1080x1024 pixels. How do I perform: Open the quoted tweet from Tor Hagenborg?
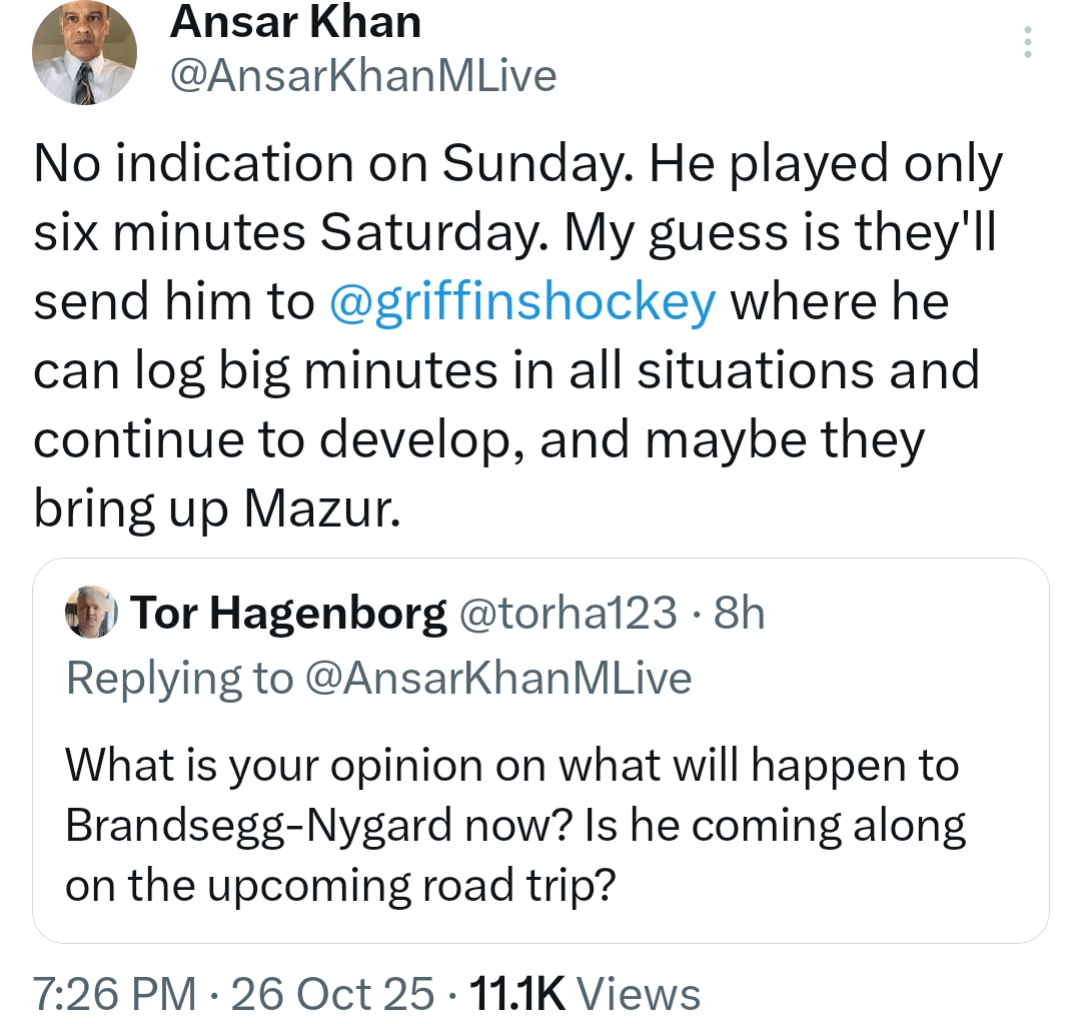540,750
